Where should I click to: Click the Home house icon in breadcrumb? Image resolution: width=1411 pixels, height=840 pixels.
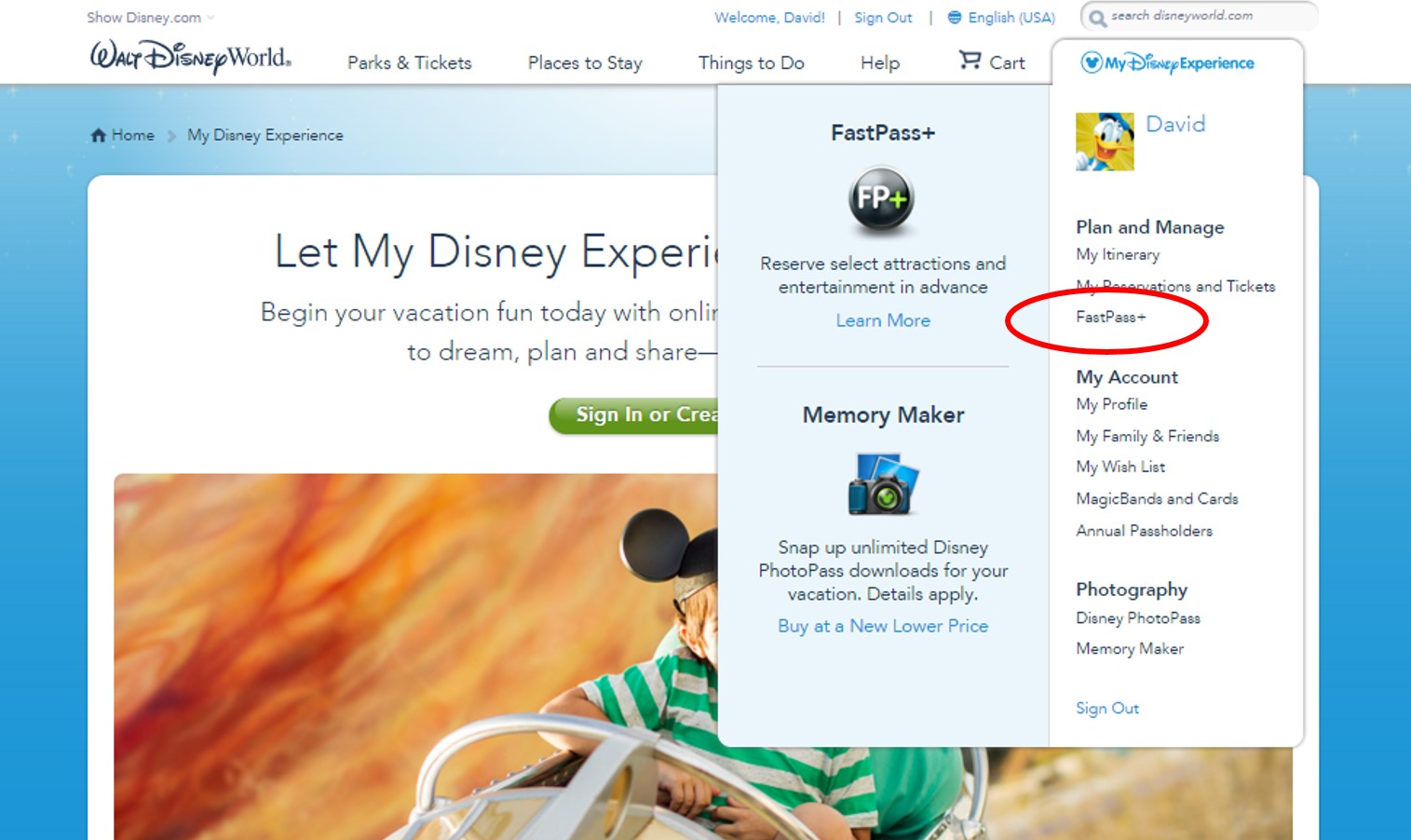(98, 135)
